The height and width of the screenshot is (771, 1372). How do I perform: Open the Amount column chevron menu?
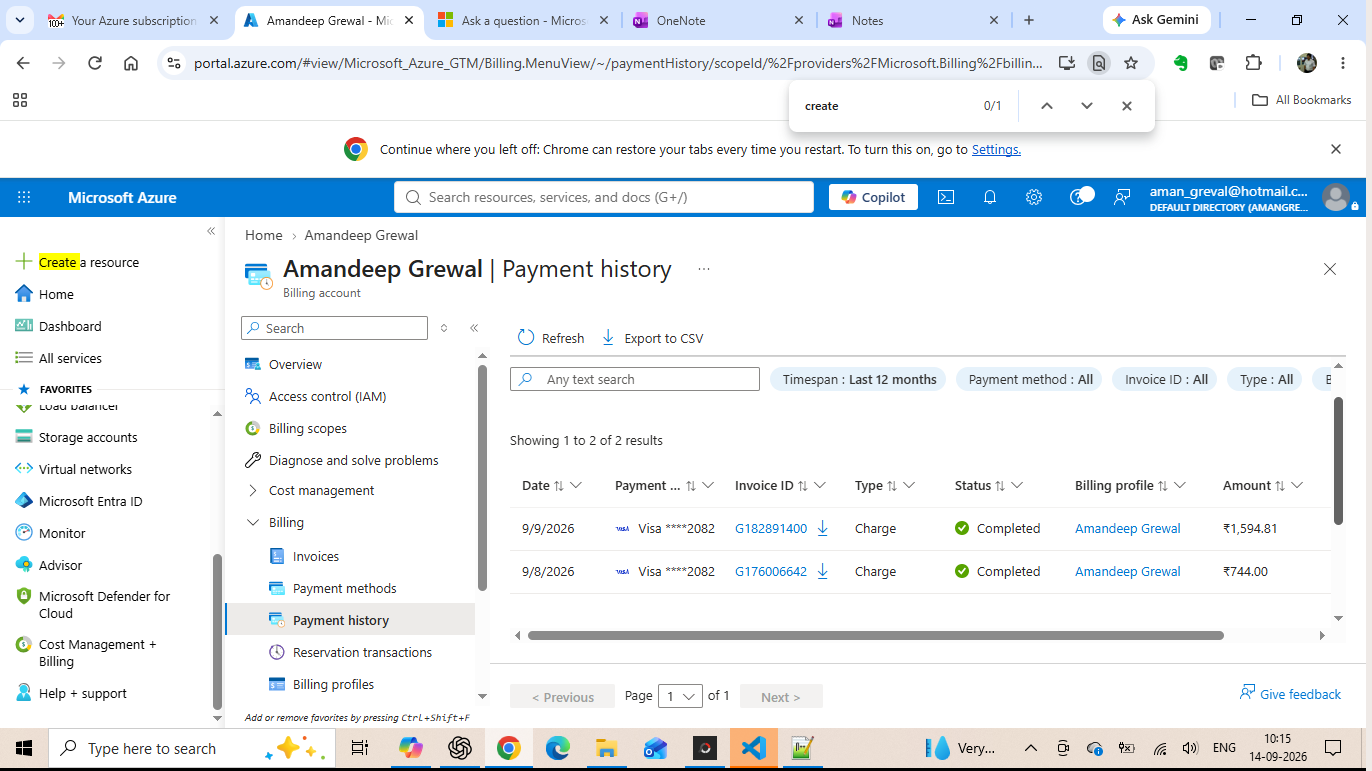[x=1297, y=485]
